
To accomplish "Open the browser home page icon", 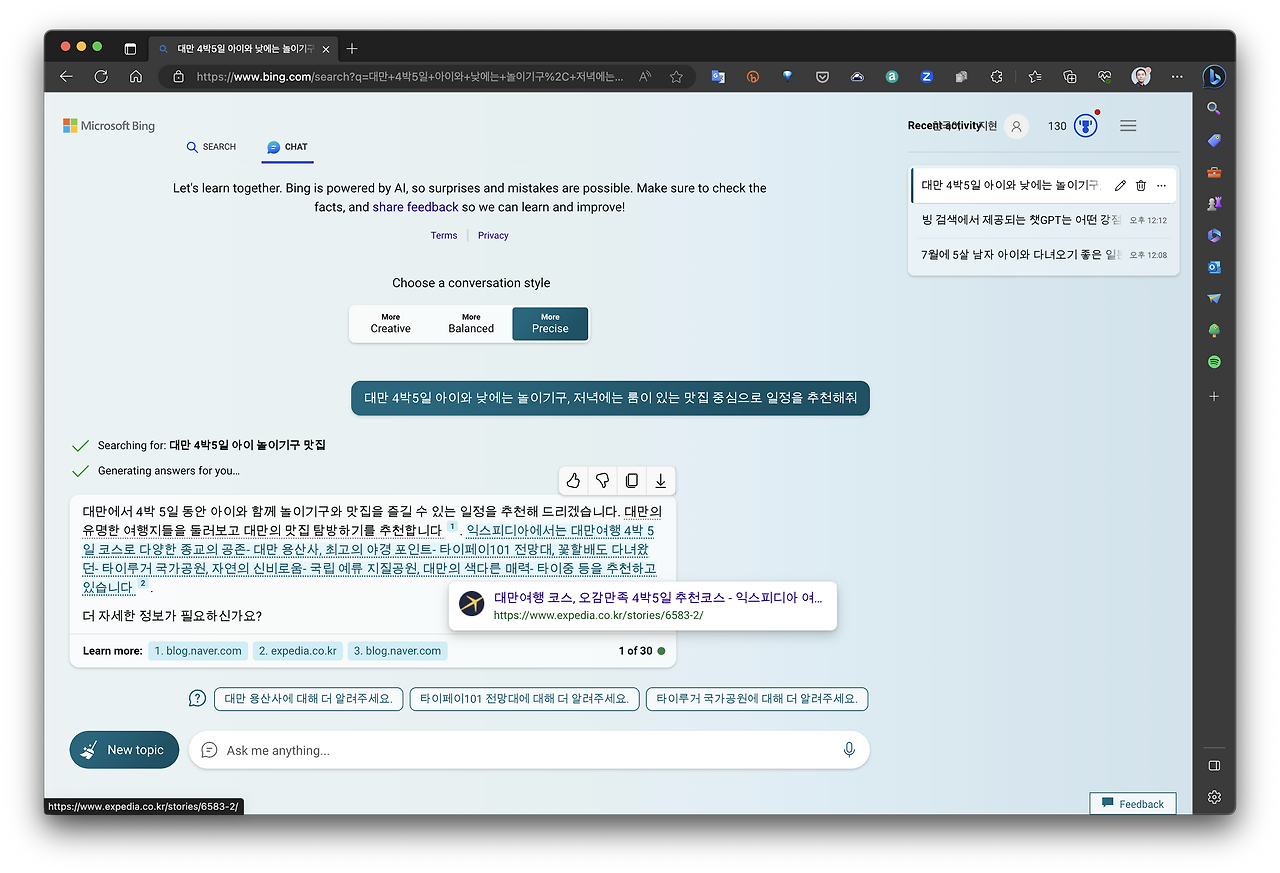I will click(136, 77).
